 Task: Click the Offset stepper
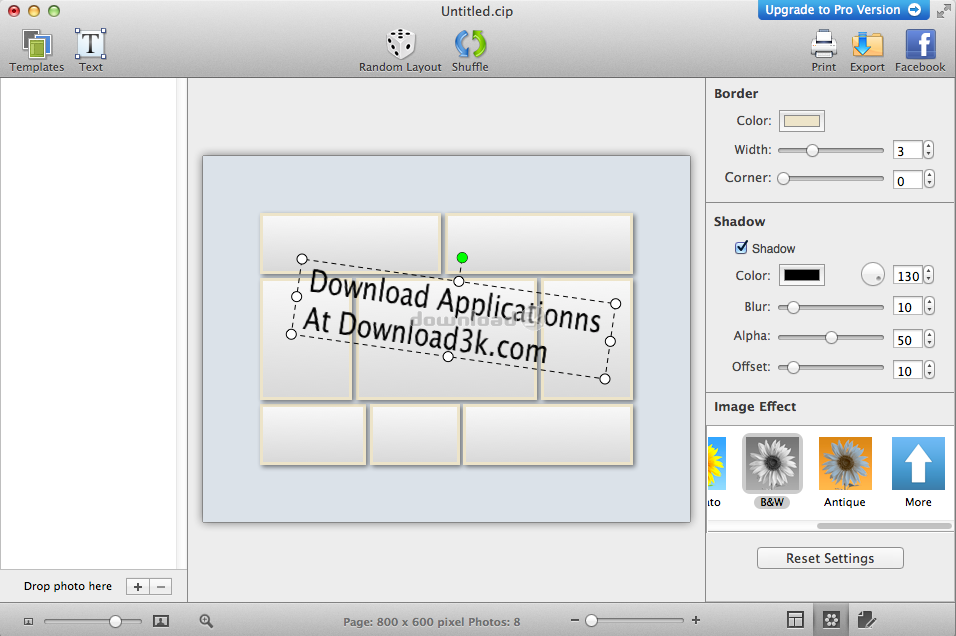(929, 370)
